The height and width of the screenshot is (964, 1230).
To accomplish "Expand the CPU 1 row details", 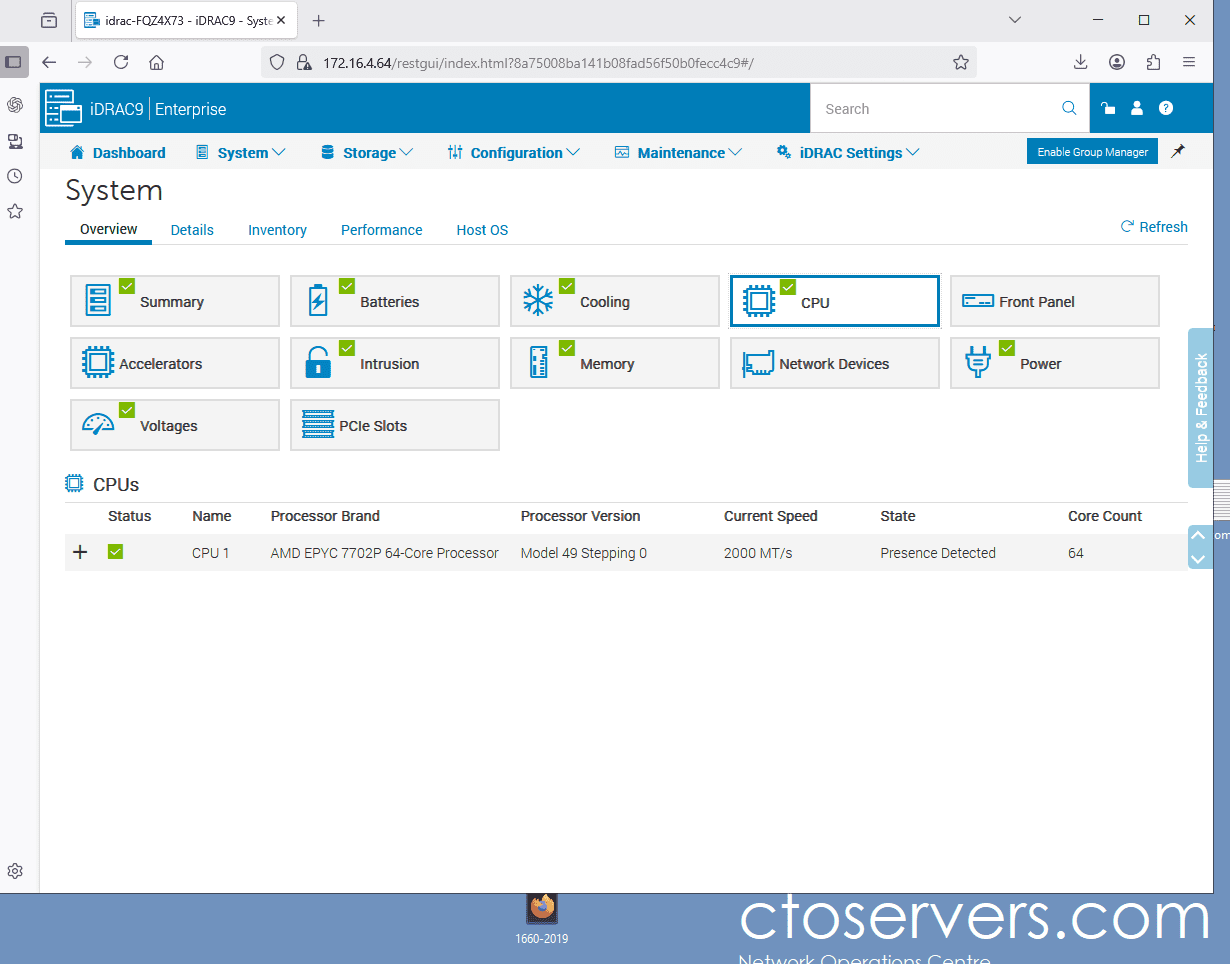I will click(x=81, y=552).
